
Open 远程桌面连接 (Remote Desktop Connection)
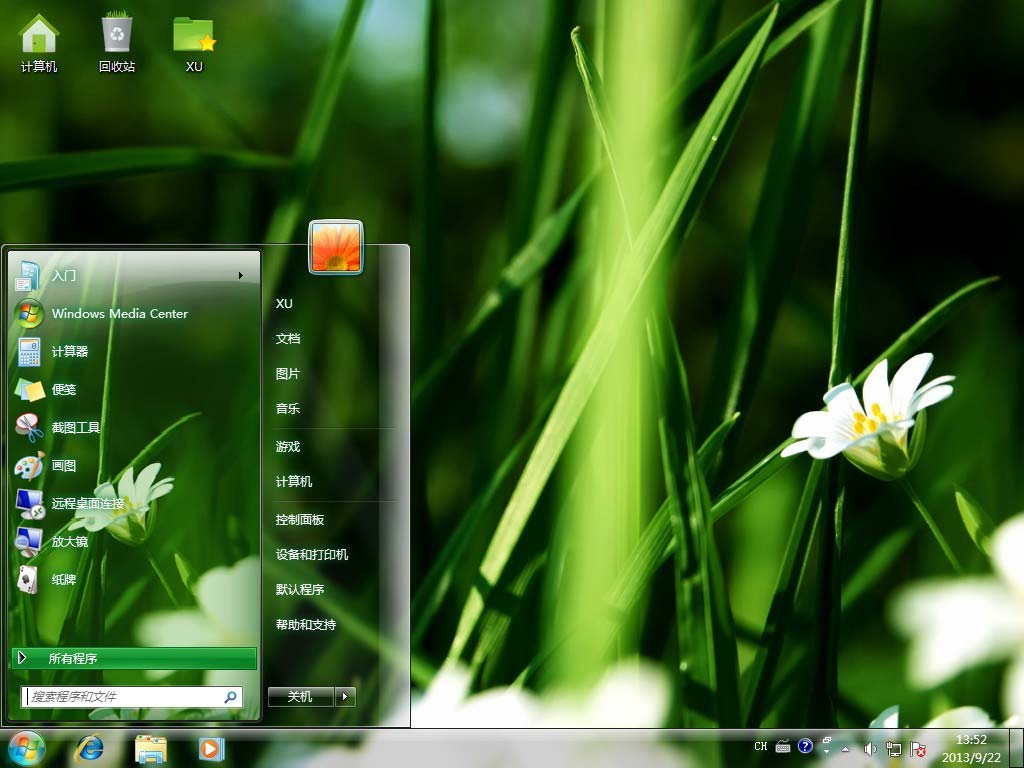tap(88, 503)
